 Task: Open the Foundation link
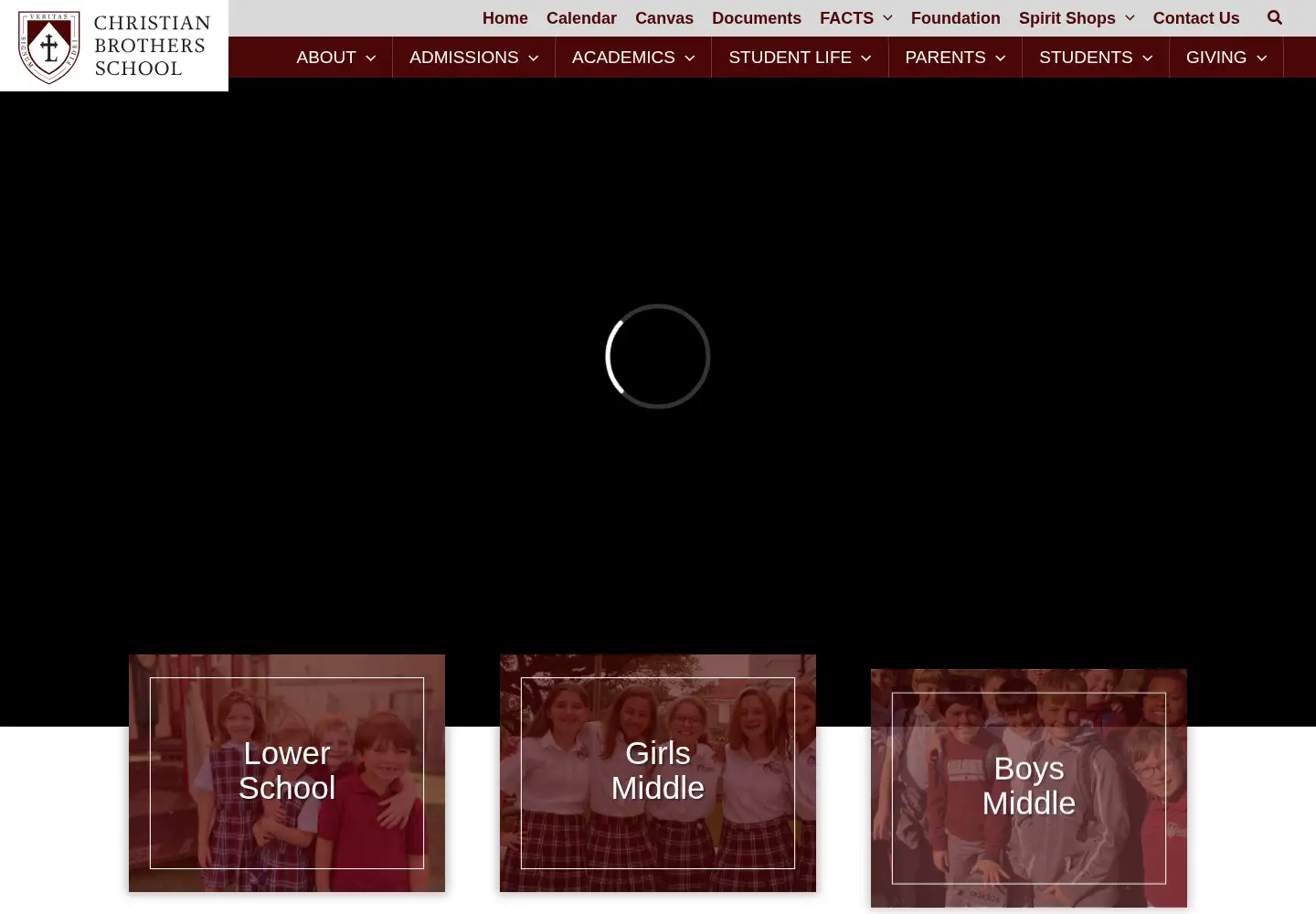956,18
